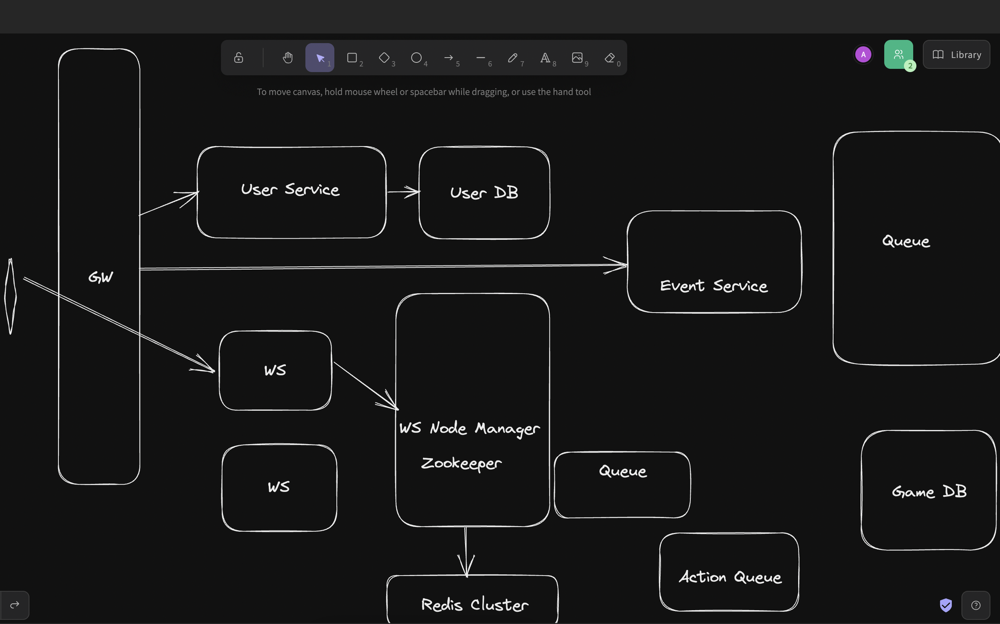Click the arrow from Zookeeper box to Redis Cluster
Screen dimensions: 1000x624
(466, 551)
